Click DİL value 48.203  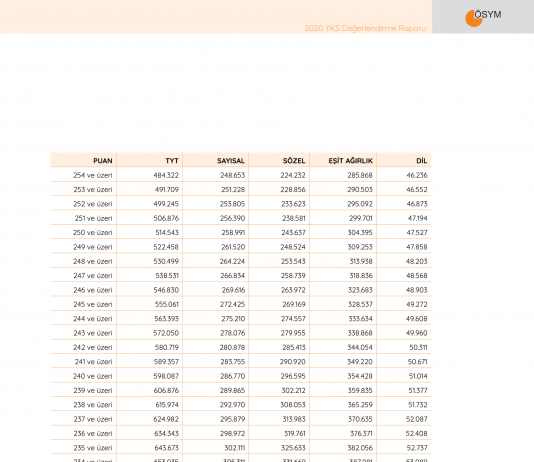417,261
